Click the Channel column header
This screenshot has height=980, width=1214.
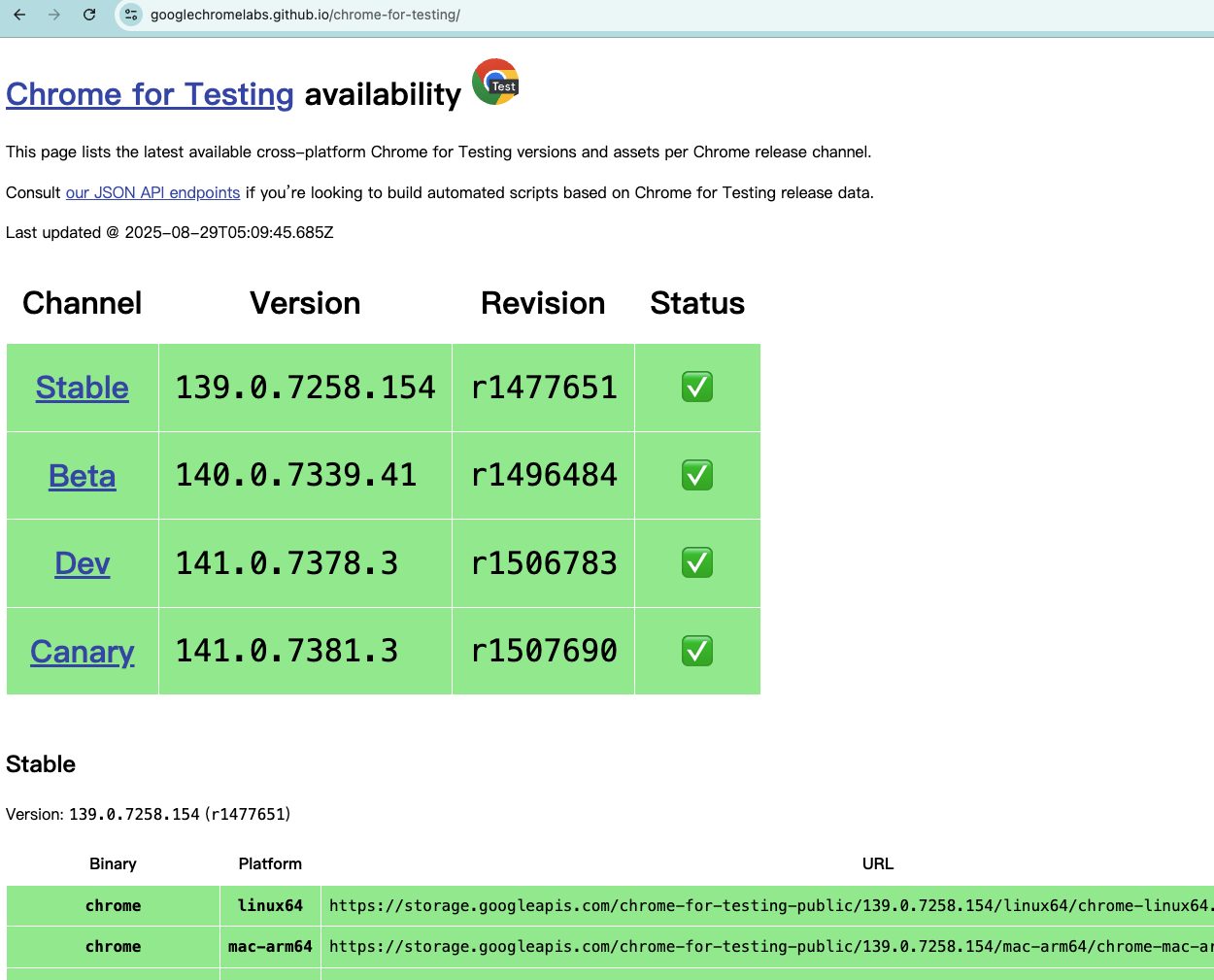click(83, 303)
